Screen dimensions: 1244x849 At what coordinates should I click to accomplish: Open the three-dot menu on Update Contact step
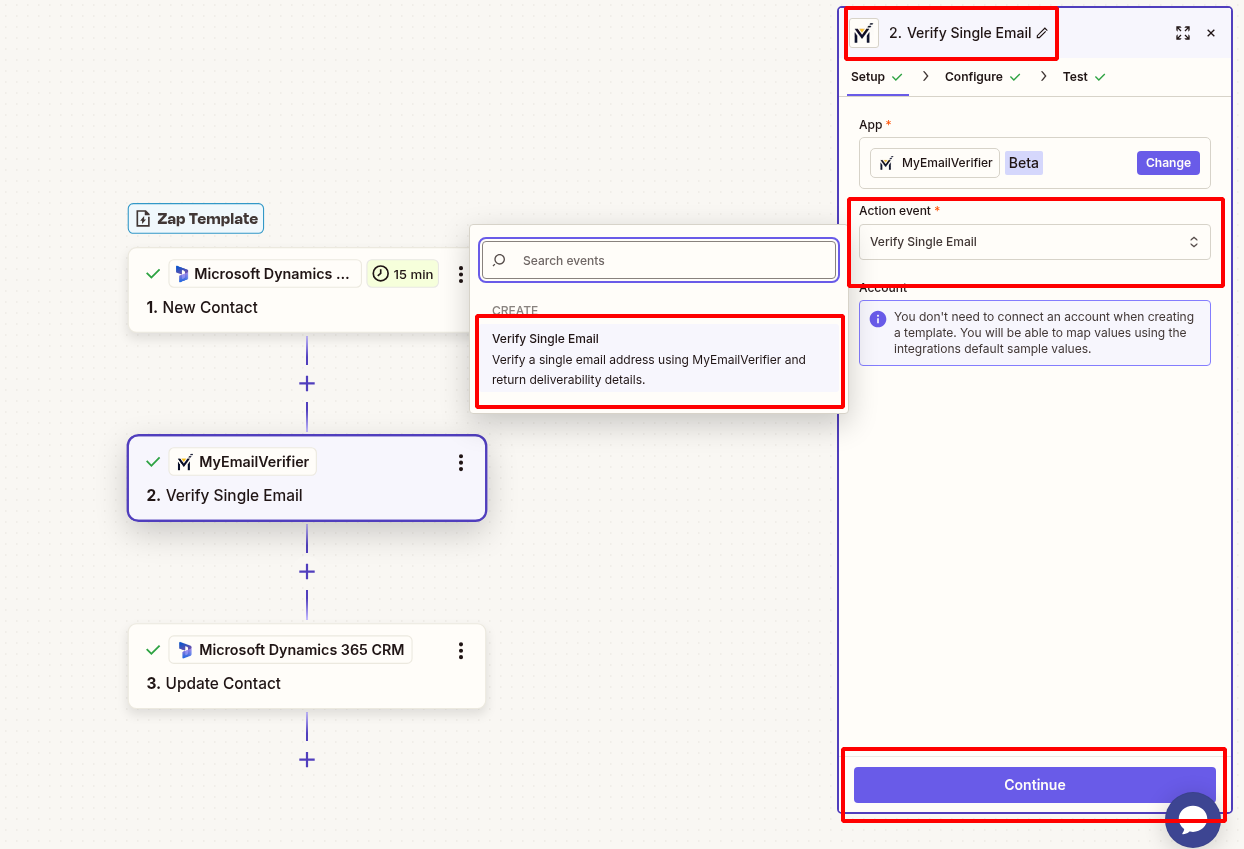[461, 650]
